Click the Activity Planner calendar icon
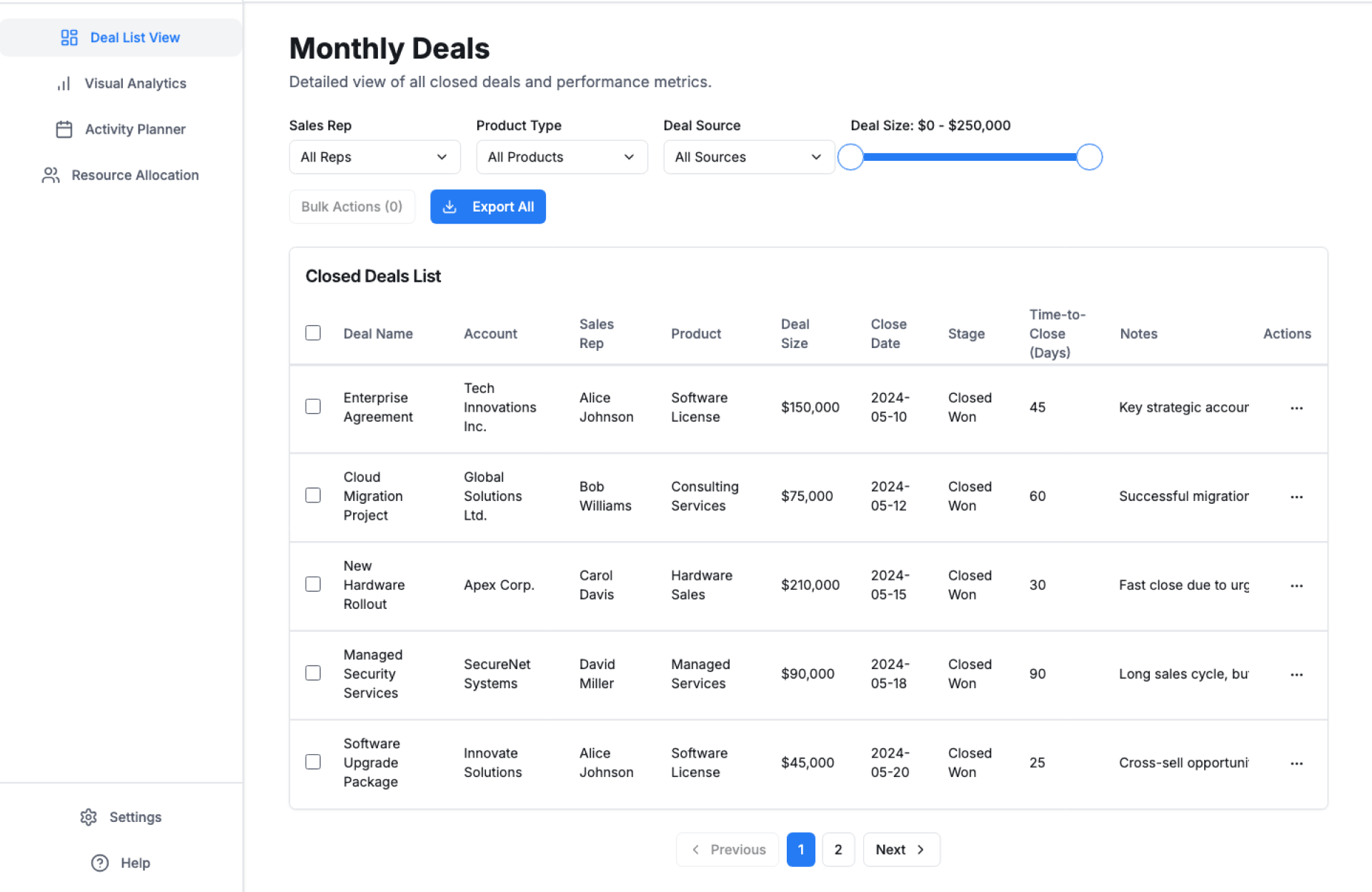 pyautogui.click(x=64, y=129)
